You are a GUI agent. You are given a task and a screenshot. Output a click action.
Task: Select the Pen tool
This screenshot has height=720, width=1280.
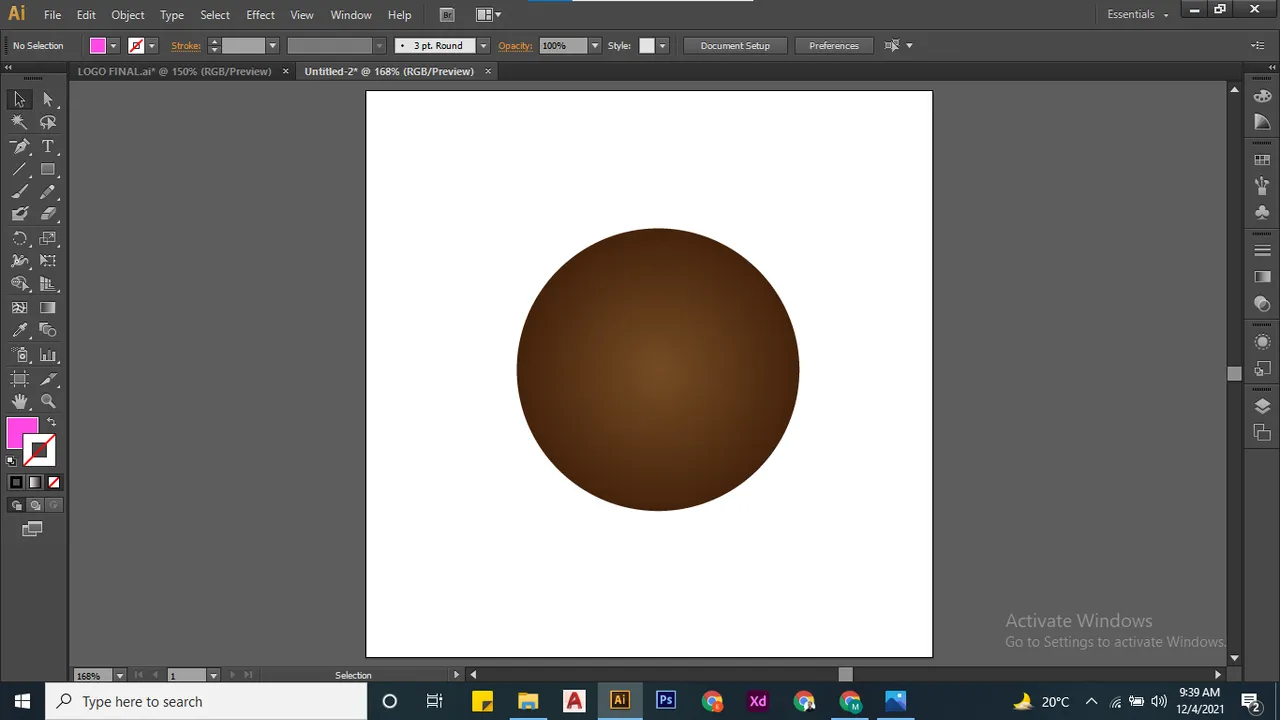19,146
